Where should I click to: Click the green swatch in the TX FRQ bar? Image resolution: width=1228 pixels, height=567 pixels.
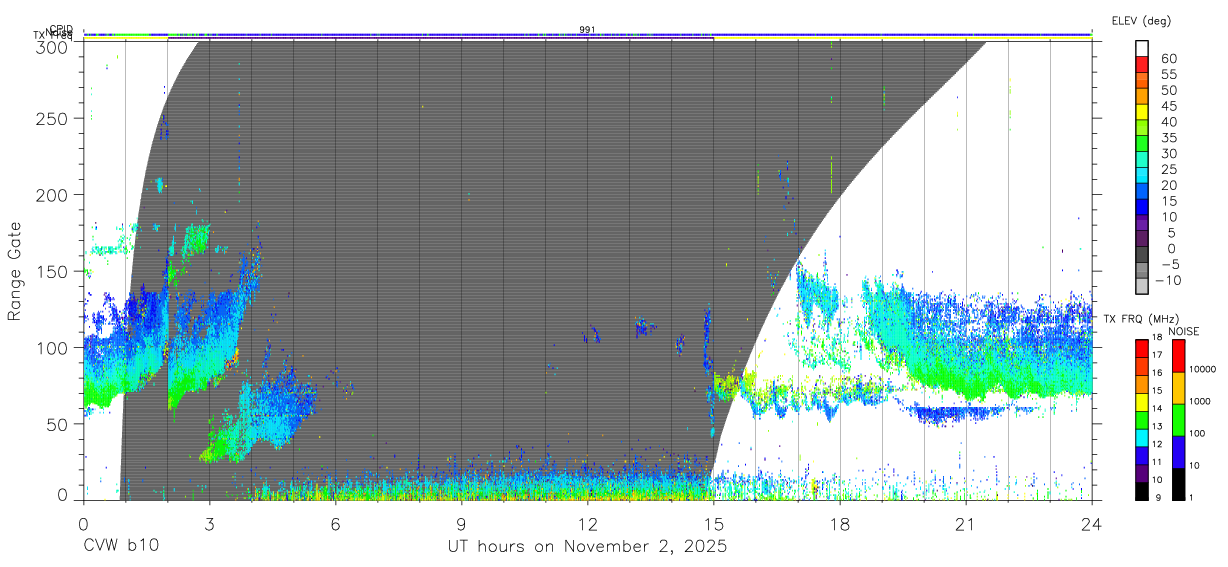click(x=1142, y=419)
